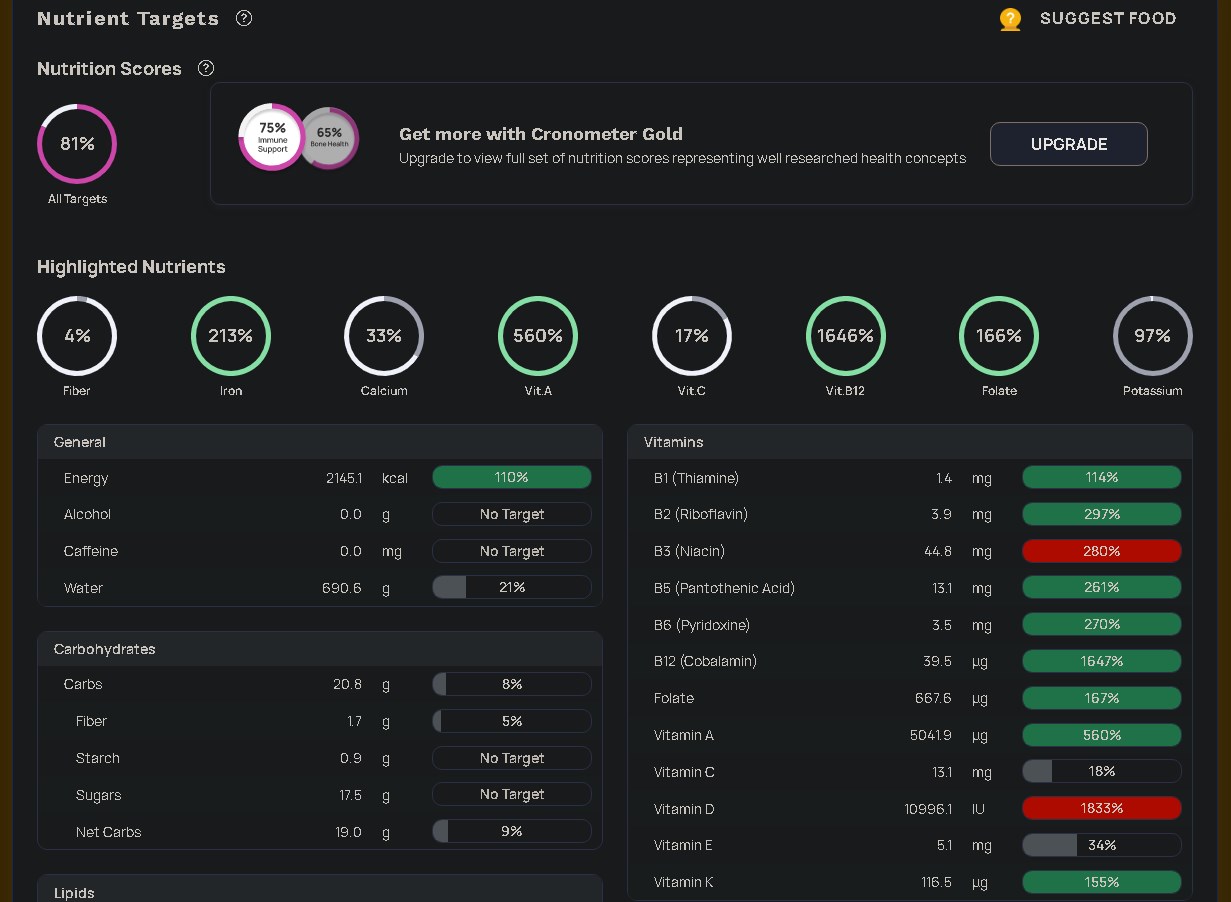Click the Net Carbs 9% progress bar
Image resolution: width=1231 pixels, height=902 pixels.
[x=512, y=832]
